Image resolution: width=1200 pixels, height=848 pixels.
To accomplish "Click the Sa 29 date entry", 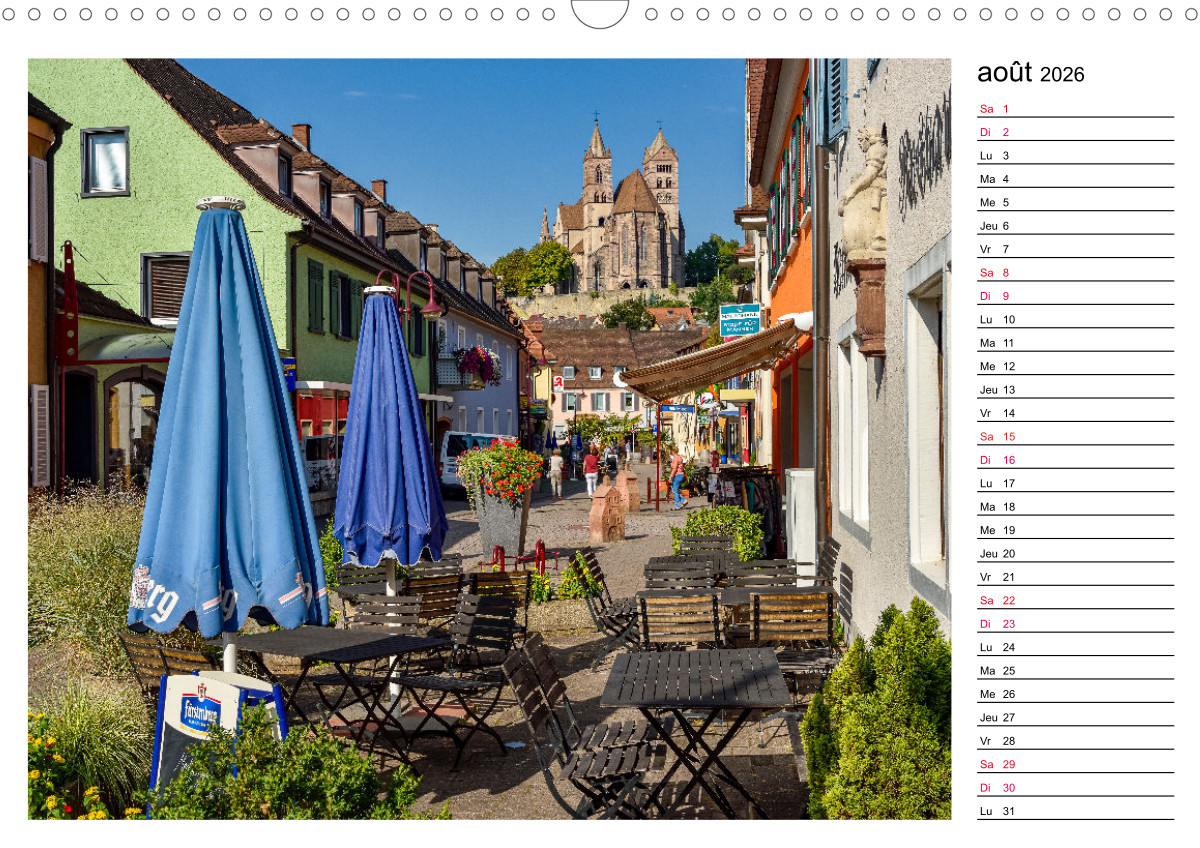I will (x=1075, y=764).
